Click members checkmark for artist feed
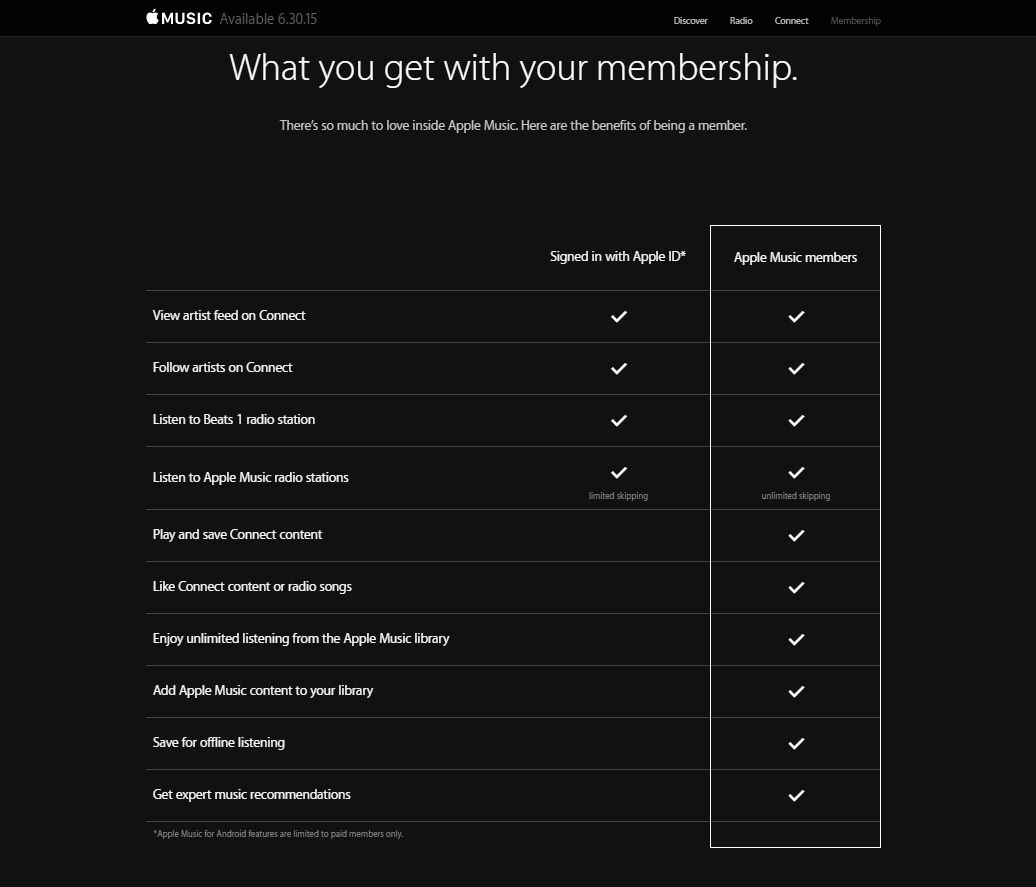The height and width of the screenshot is (887, 1036). click(796, 316)
